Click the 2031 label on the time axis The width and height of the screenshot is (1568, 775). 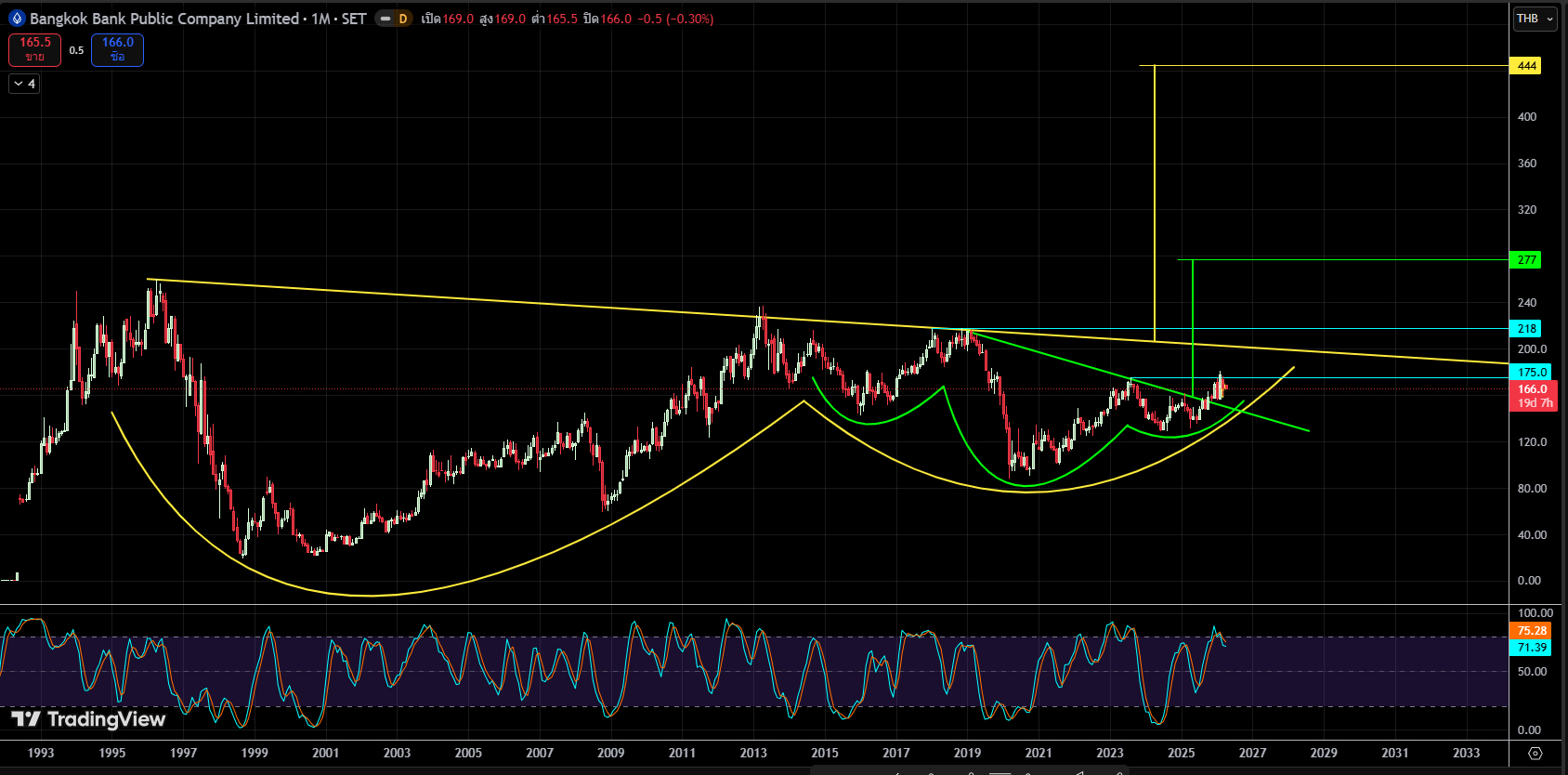click(1395, 753)
